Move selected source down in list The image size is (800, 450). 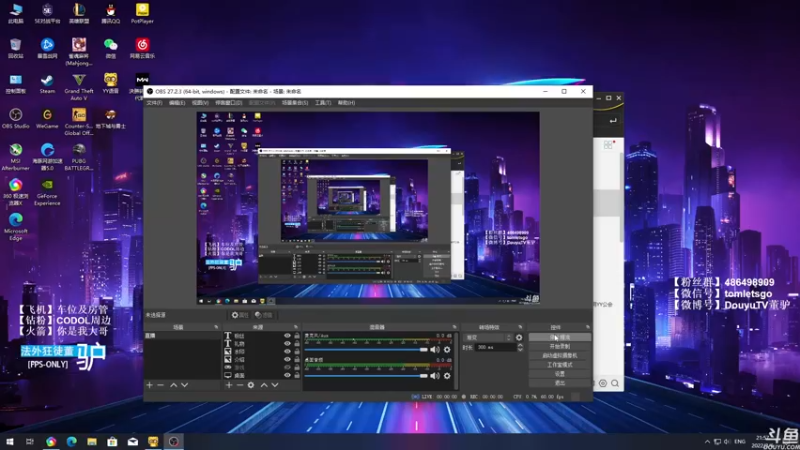(274, 385)
